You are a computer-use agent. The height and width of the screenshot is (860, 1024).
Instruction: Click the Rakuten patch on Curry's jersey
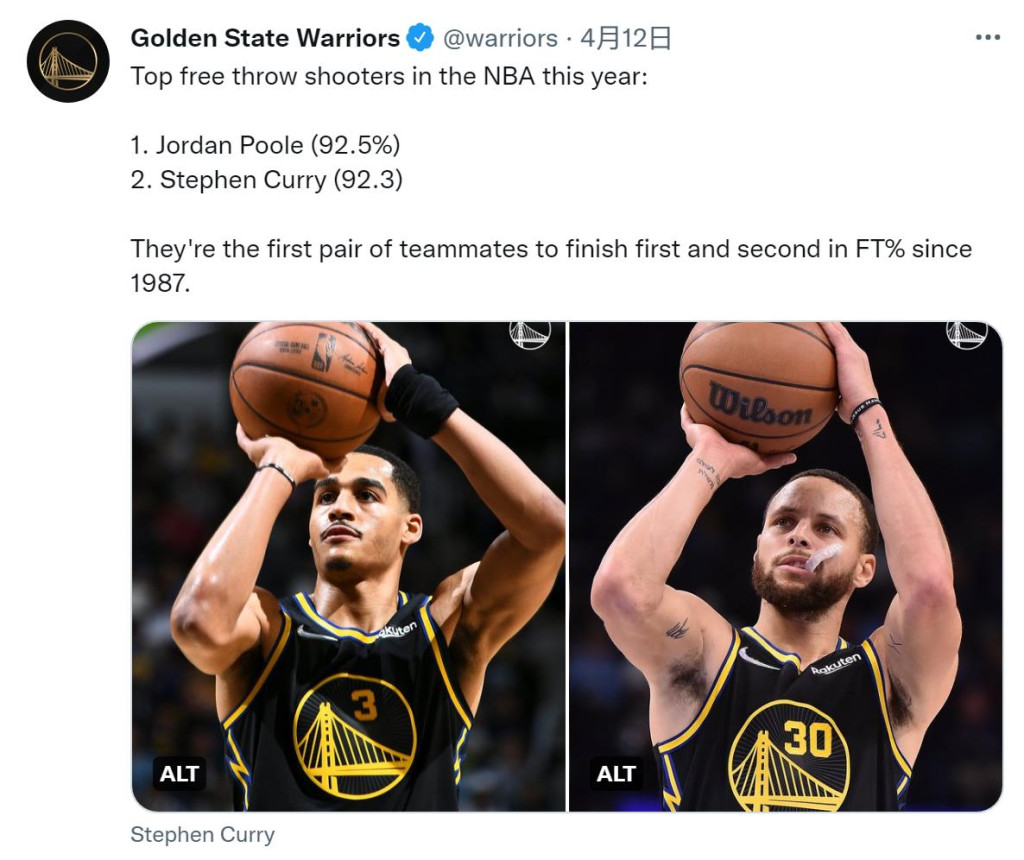point(835,663)
